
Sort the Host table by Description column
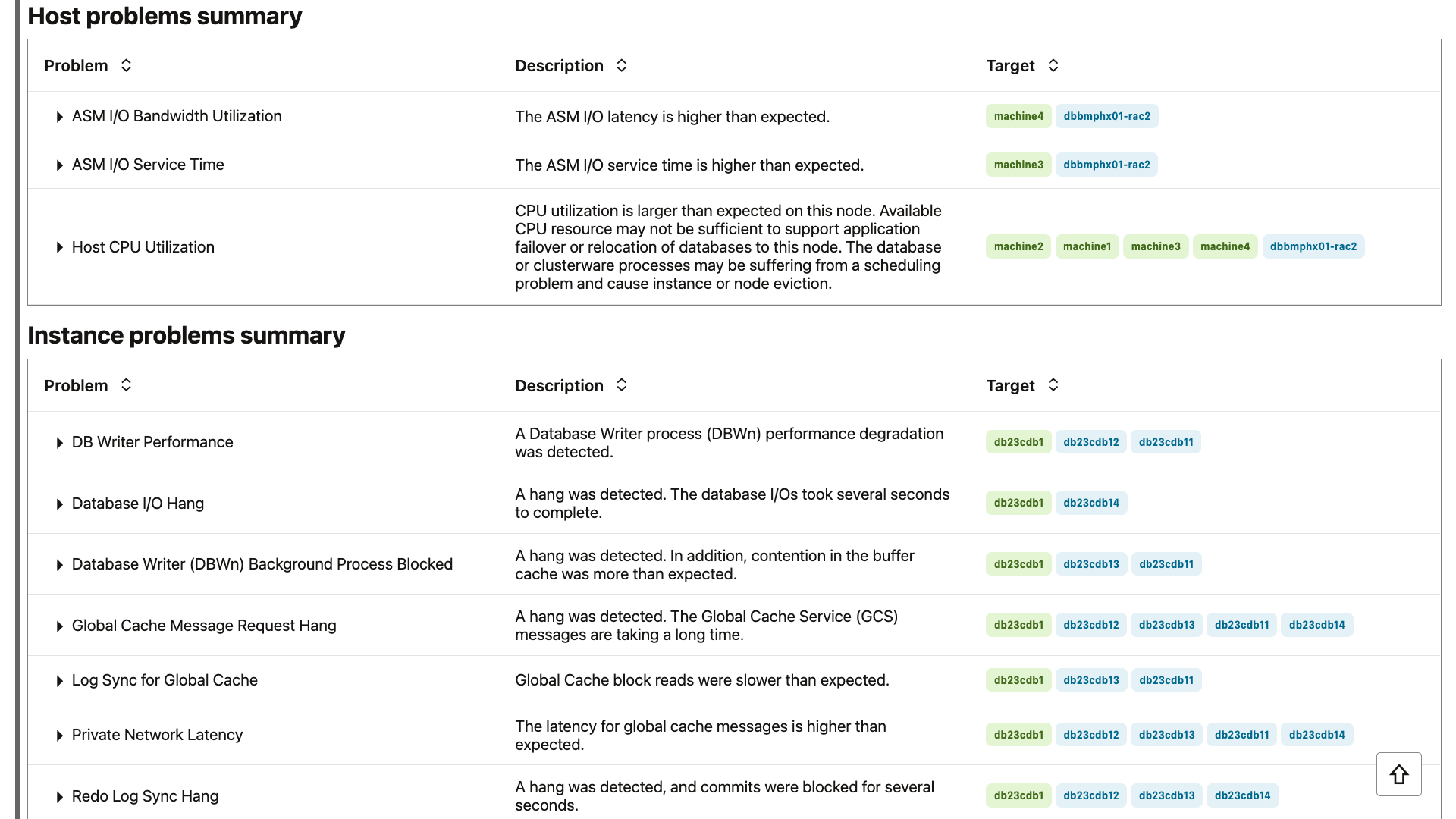(x=620, y=65)
